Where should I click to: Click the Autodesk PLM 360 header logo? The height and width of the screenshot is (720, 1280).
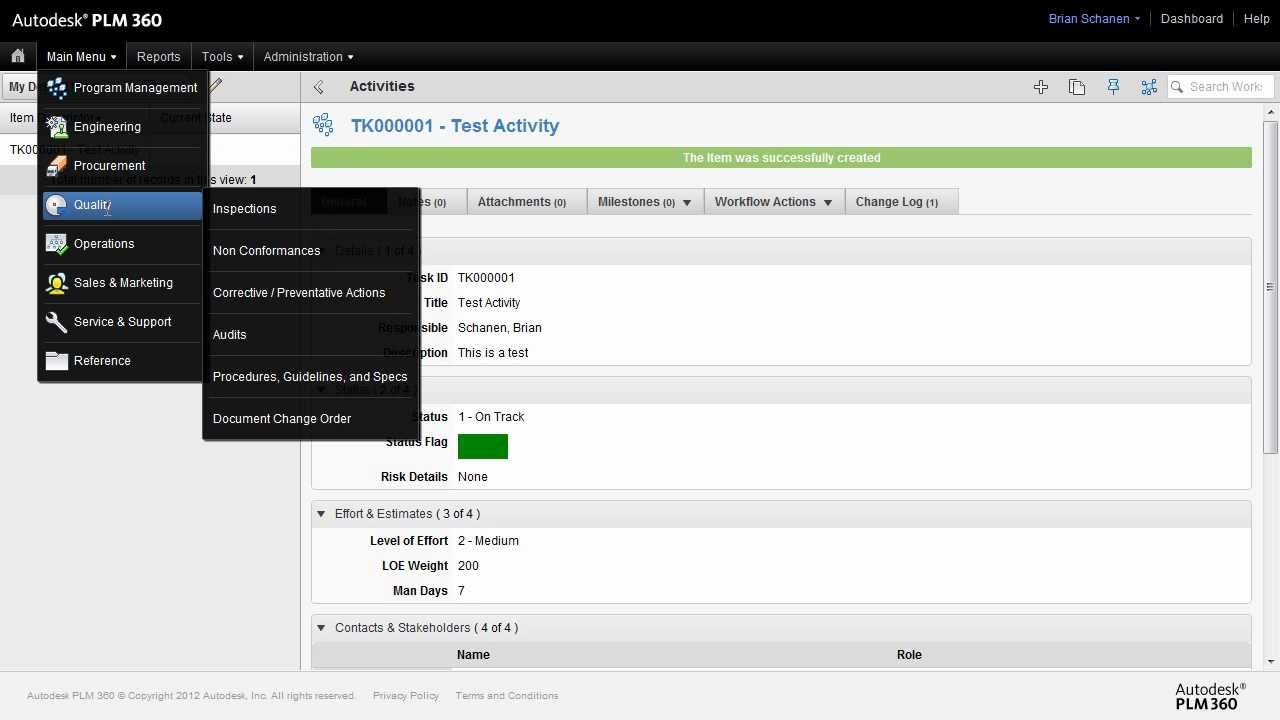(87, 20)
